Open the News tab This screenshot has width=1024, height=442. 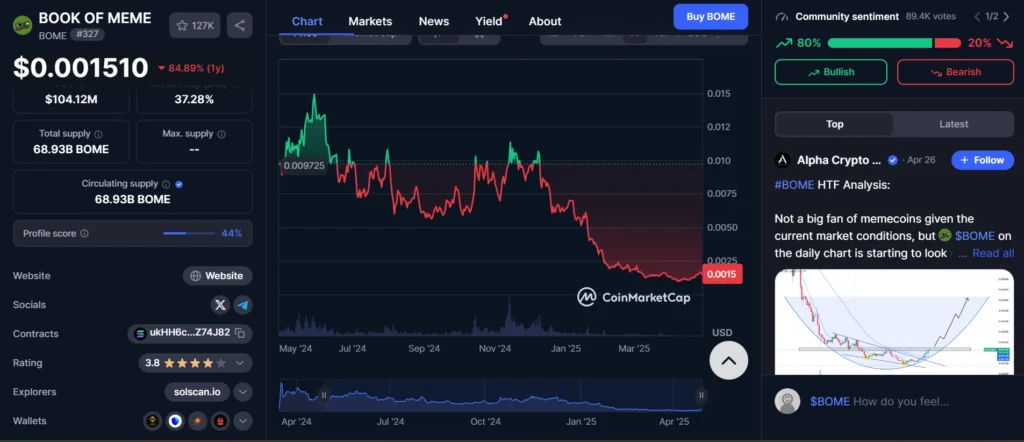[x=434, y=22]
